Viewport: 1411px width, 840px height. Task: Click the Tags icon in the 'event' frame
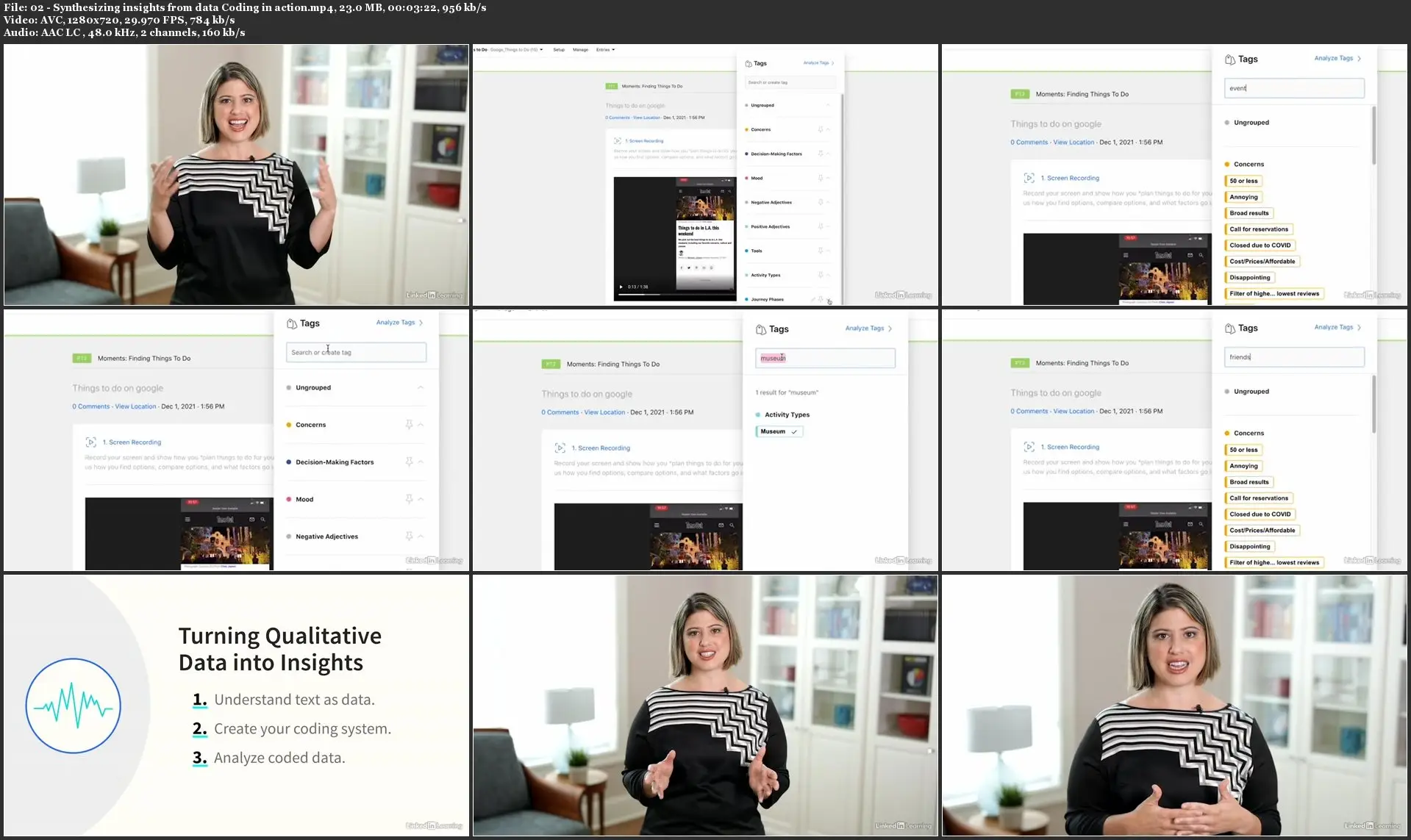coord(1229,60)
